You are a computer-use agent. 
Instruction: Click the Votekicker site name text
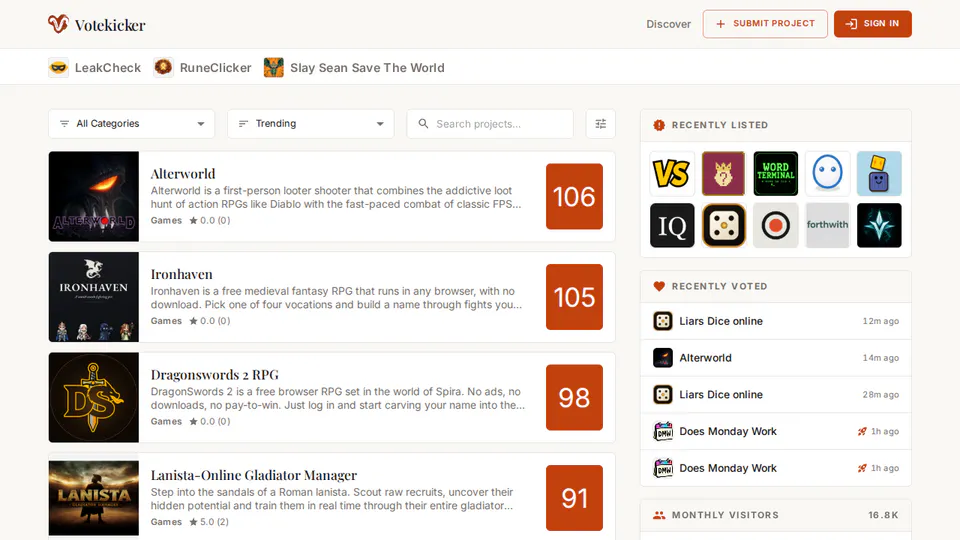[x=110, y=25]
